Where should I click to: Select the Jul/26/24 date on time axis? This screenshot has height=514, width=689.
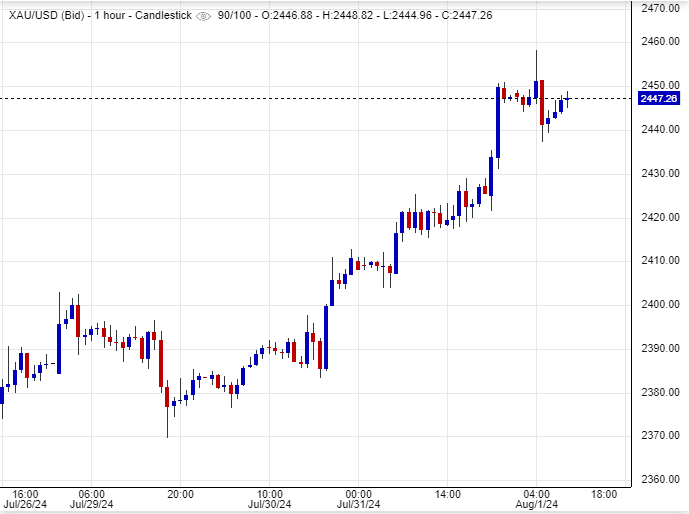pyautogui.click(x=24, y=506)
